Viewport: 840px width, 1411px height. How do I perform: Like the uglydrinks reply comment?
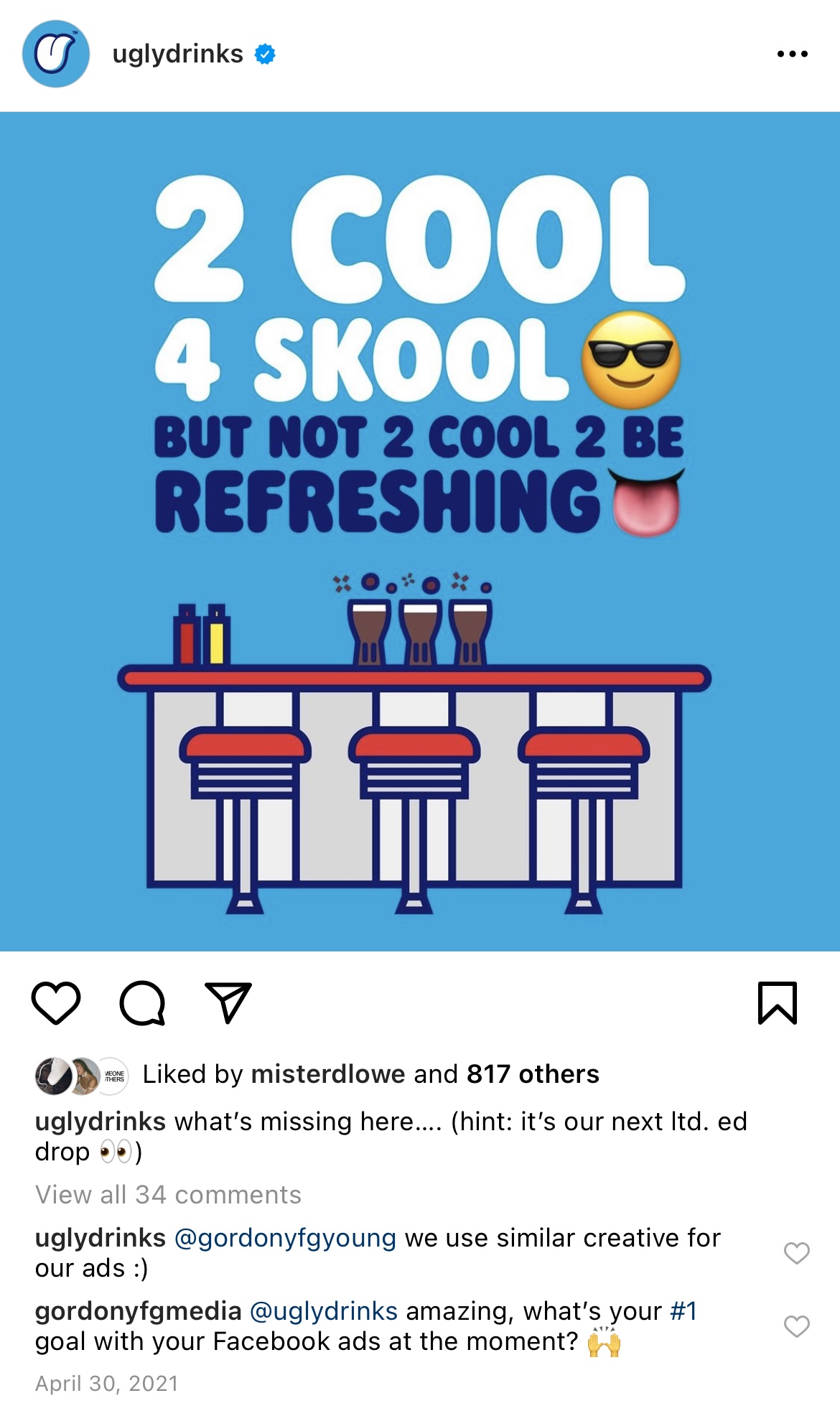click(x=796, y=1253)
